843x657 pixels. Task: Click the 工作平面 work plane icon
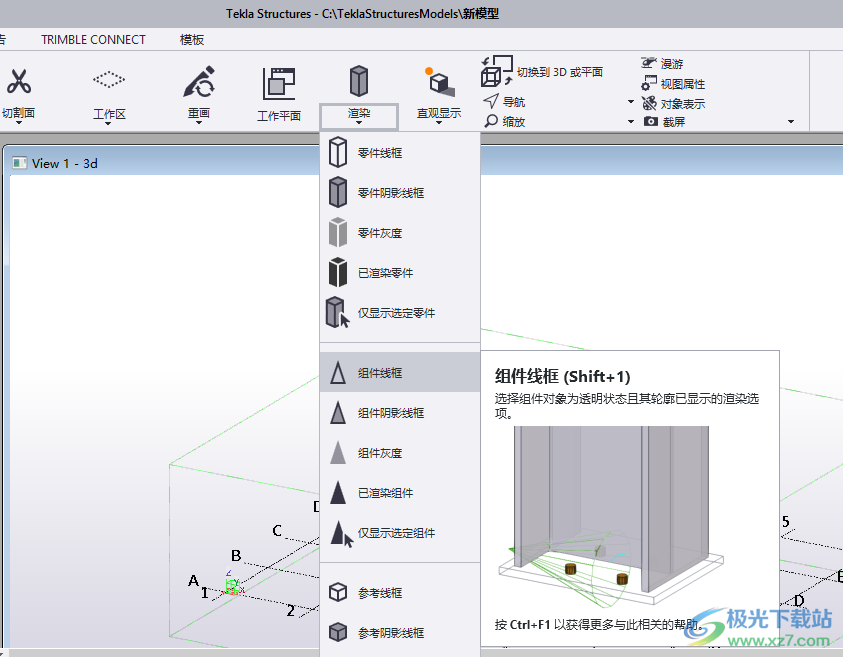pyautogui.click(x=279, y=83)
